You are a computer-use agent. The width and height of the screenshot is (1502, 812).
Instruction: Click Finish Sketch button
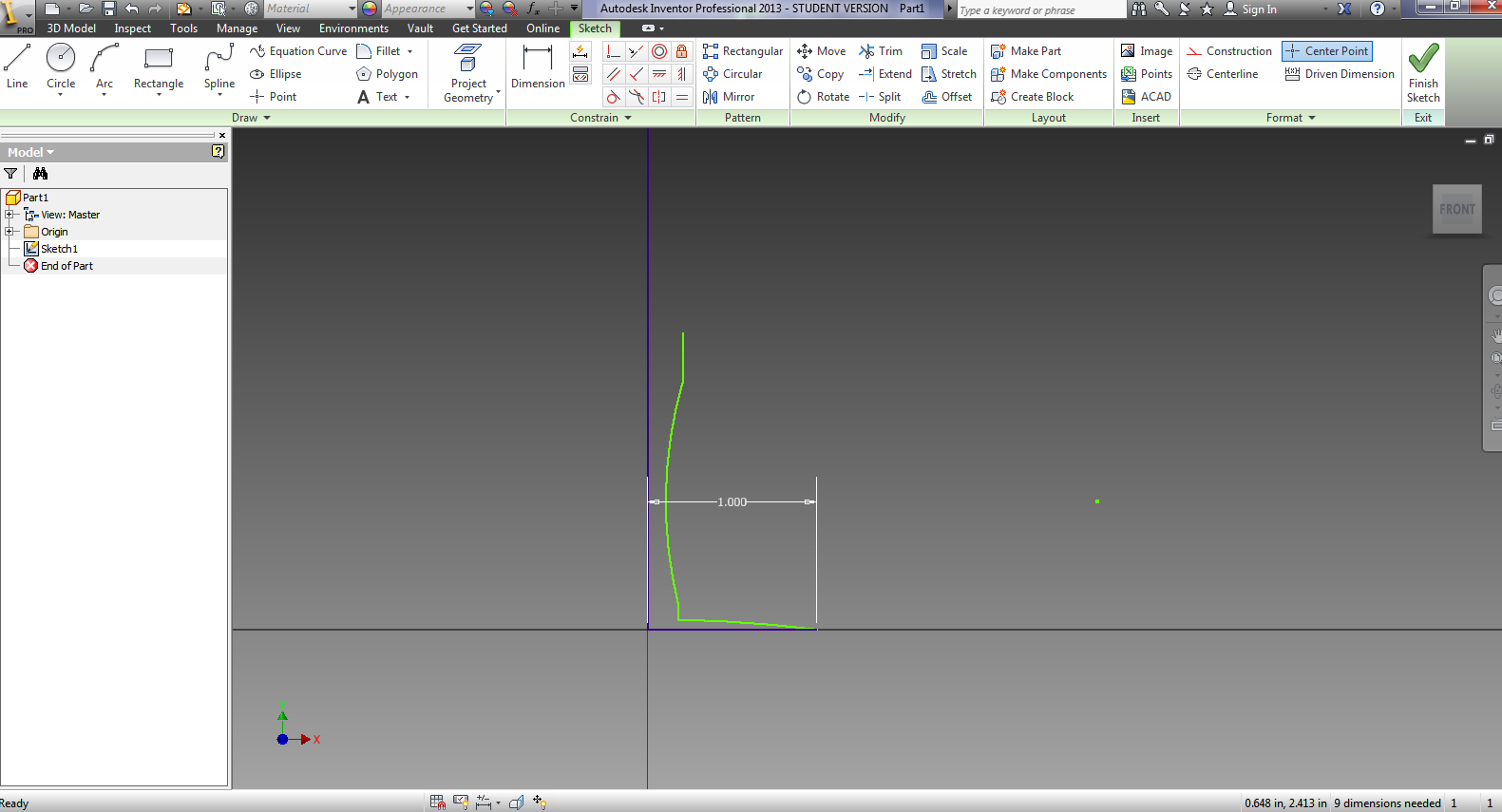(1423, 73)
